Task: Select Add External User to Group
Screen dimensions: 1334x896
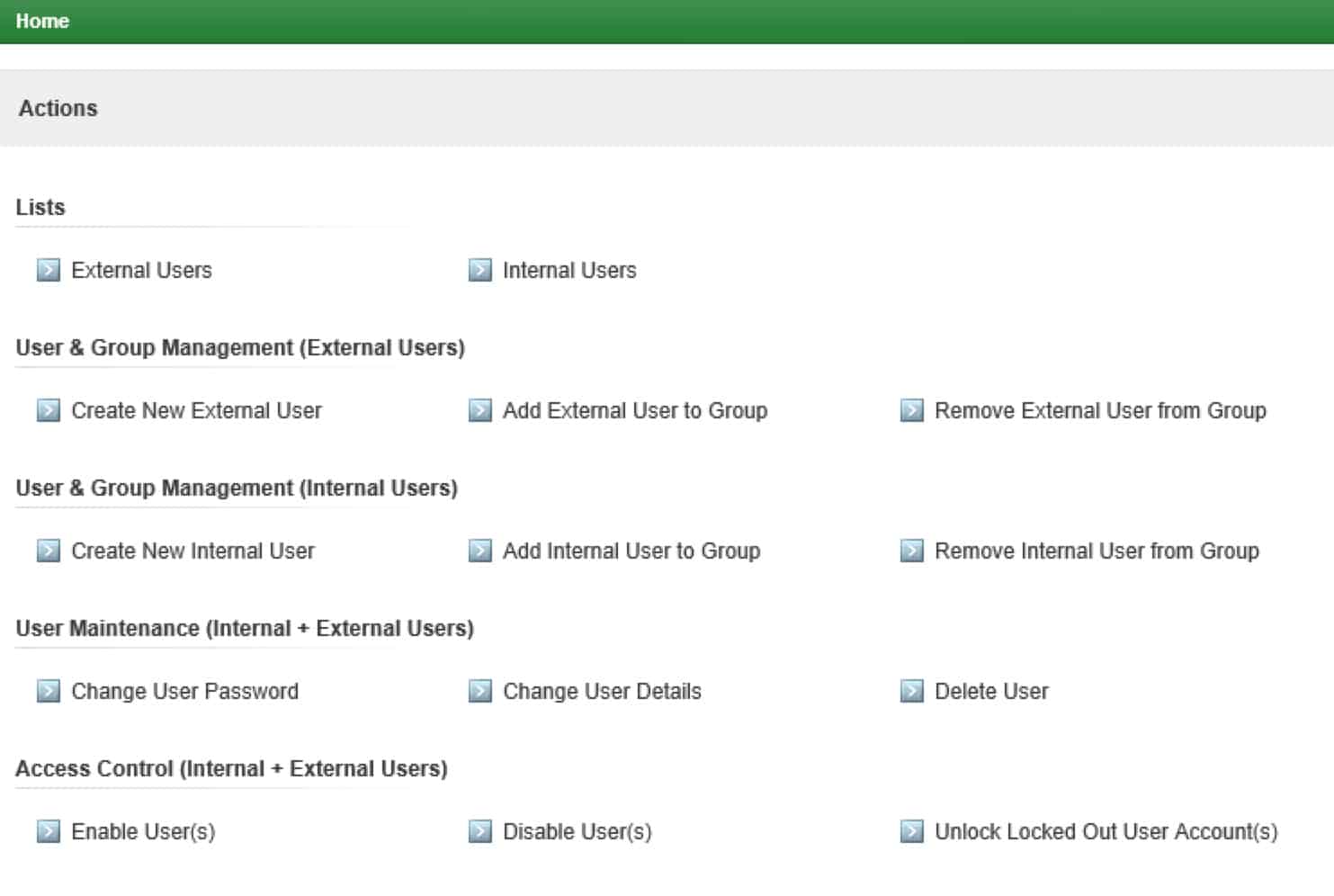Action: (x=634, y=410)
